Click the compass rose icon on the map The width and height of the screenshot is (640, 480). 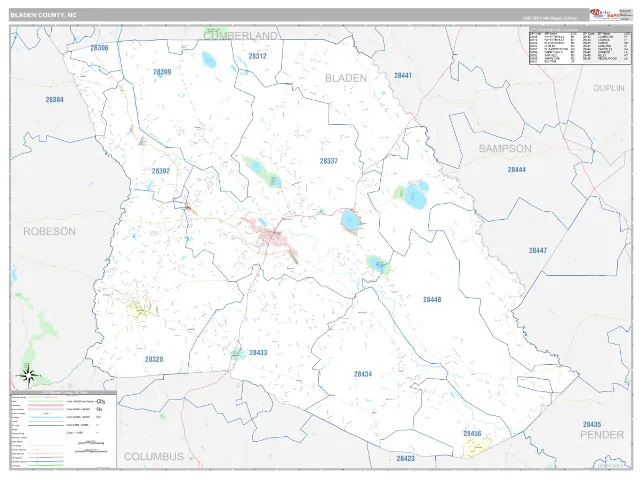click(29, 376)
